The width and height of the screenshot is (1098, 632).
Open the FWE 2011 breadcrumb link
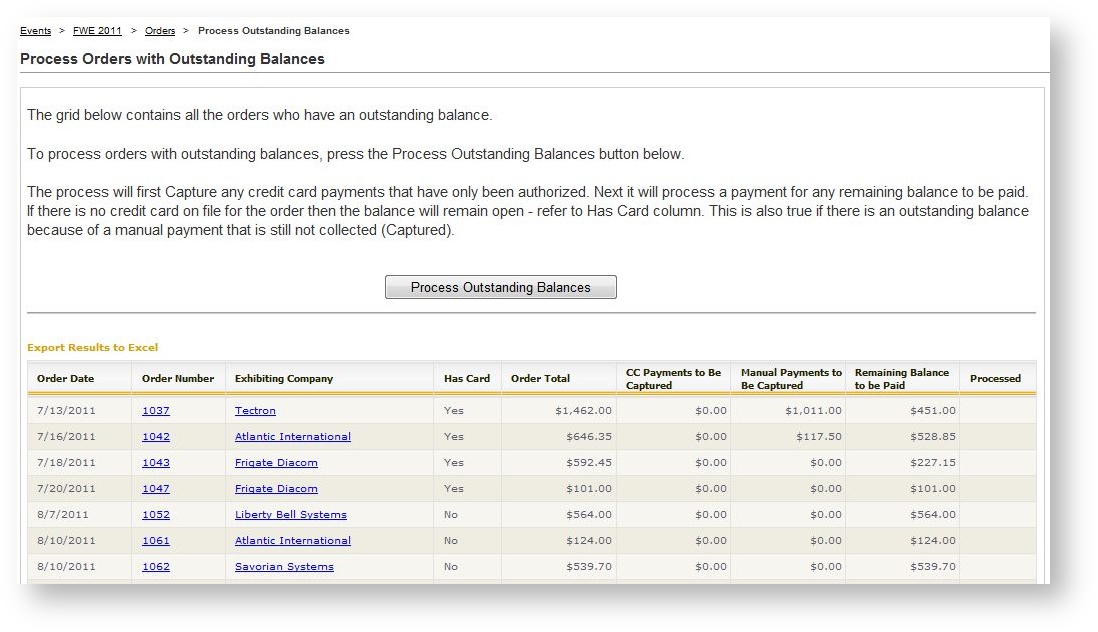[x=97, y=30]
